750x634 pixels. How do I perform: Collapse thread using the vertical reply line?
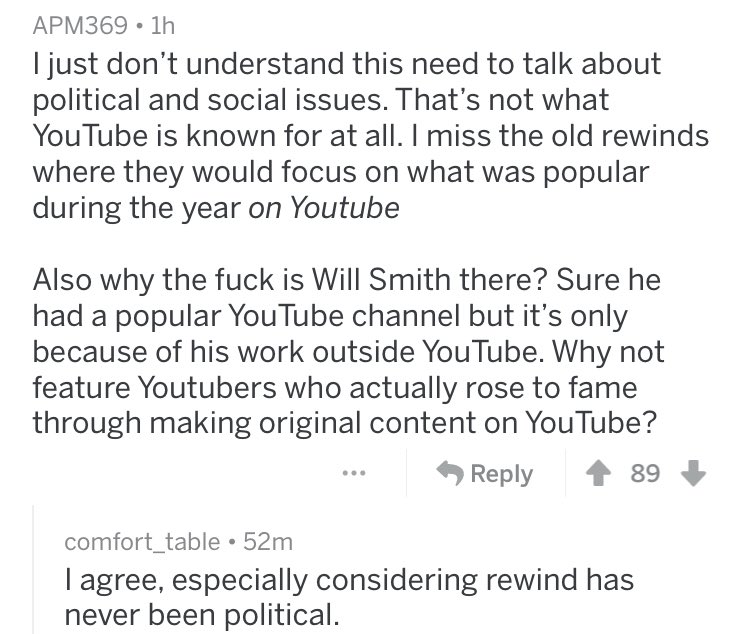tap(33, 569)
